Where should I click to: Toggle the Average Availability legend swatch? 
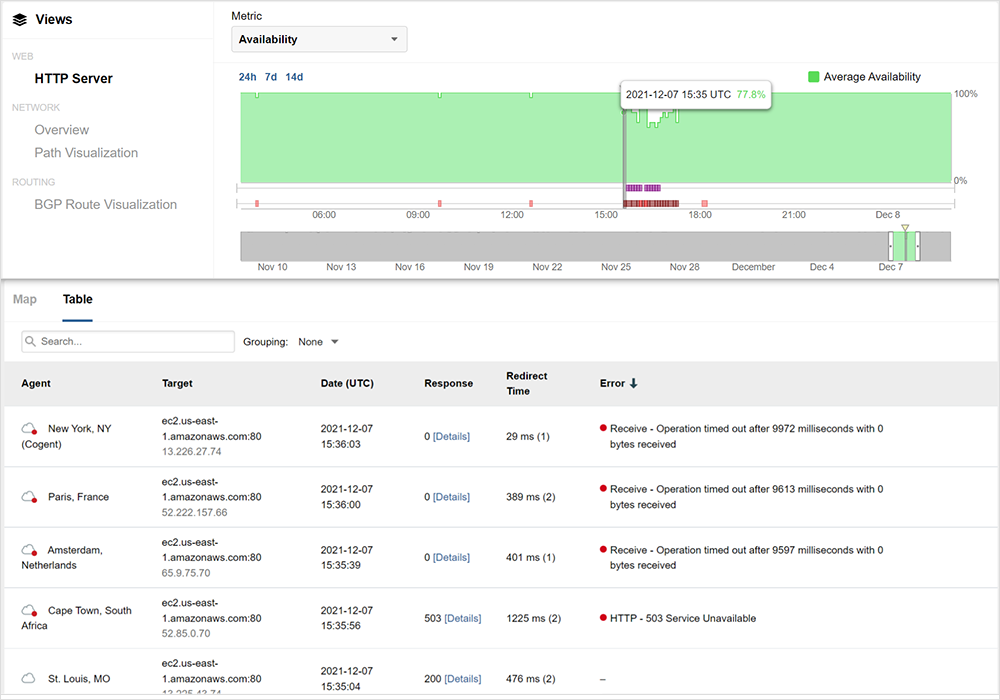coord(814,77)
